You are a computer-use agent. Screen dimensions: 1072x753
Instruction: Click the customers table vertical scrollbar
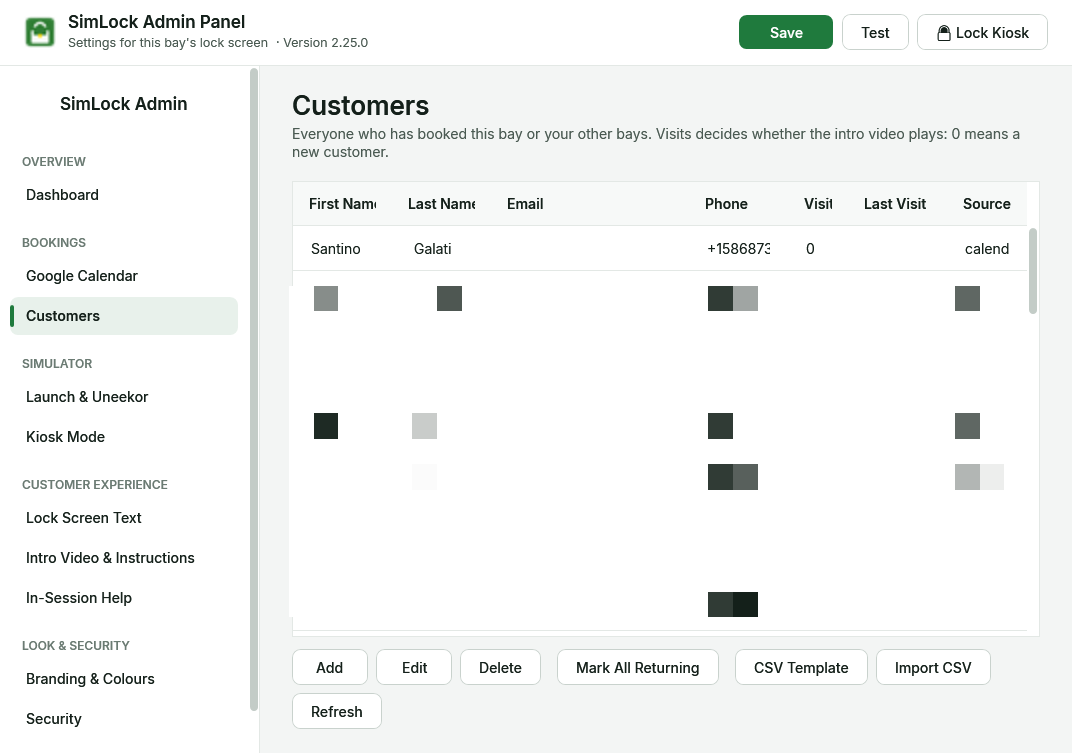click(1032, 271)
